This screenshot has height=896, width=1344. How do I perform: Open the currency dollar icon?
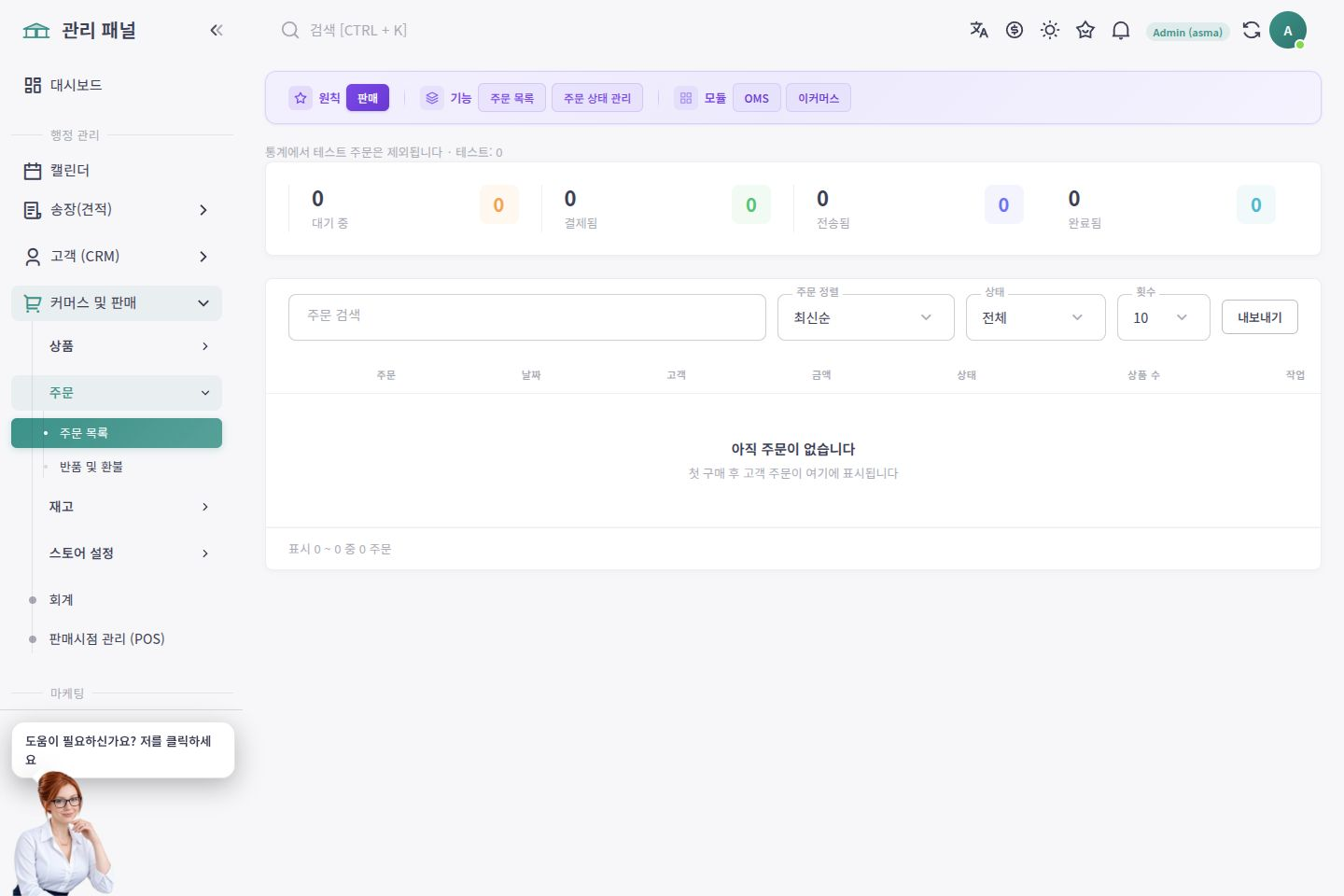[1015, 30]
